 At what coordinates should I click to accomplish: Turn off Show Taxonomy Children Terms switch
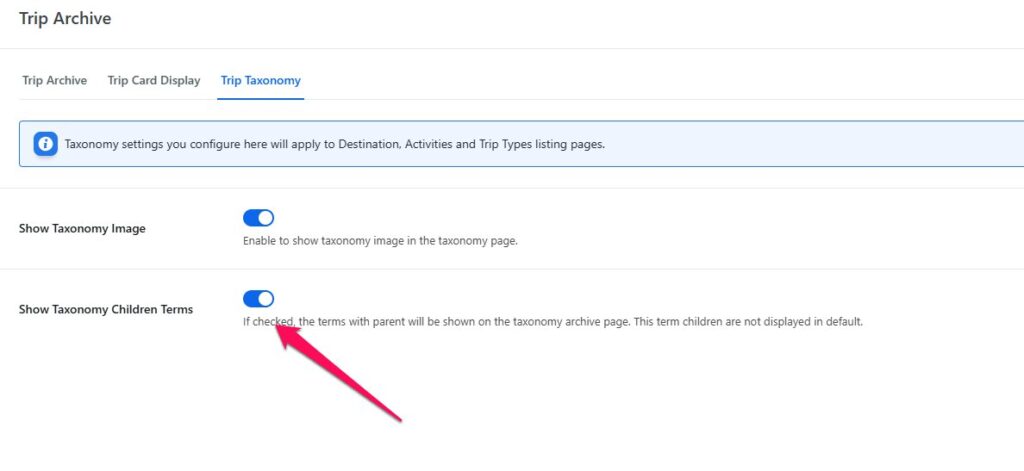click(258, 299)
